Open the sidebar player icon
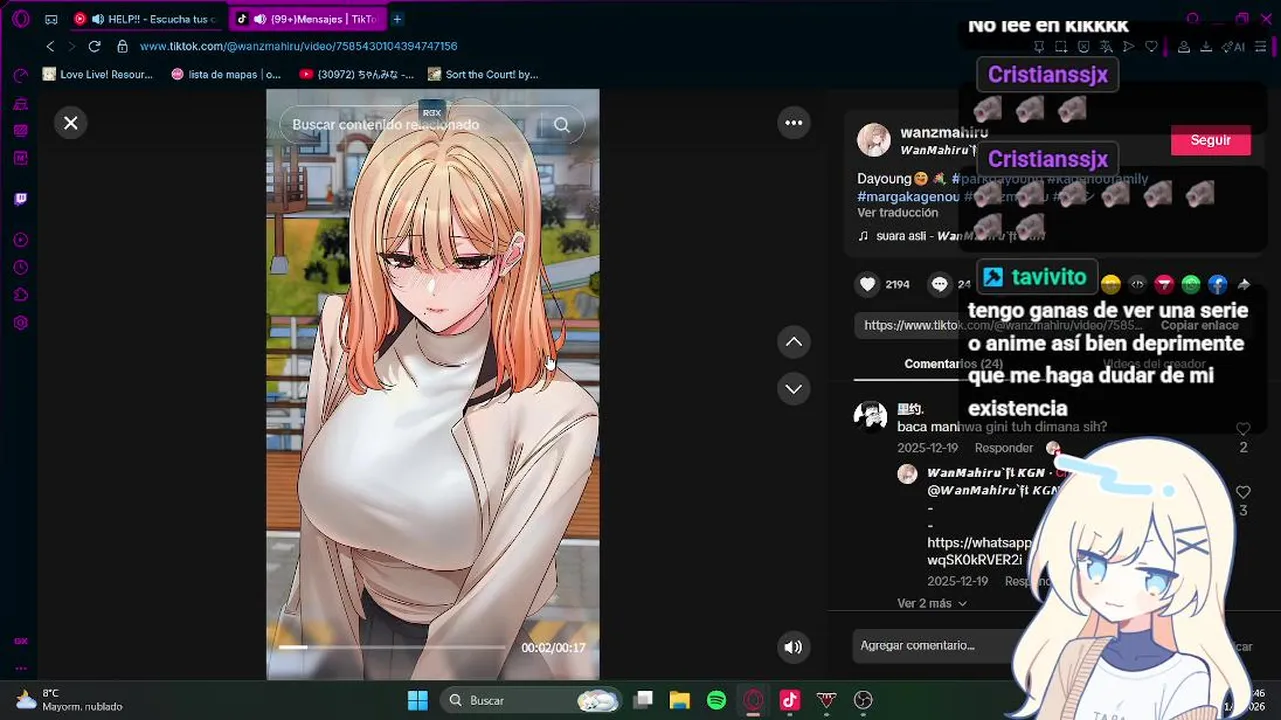The width and height of the screenshot is (1281, 720). 21,240
